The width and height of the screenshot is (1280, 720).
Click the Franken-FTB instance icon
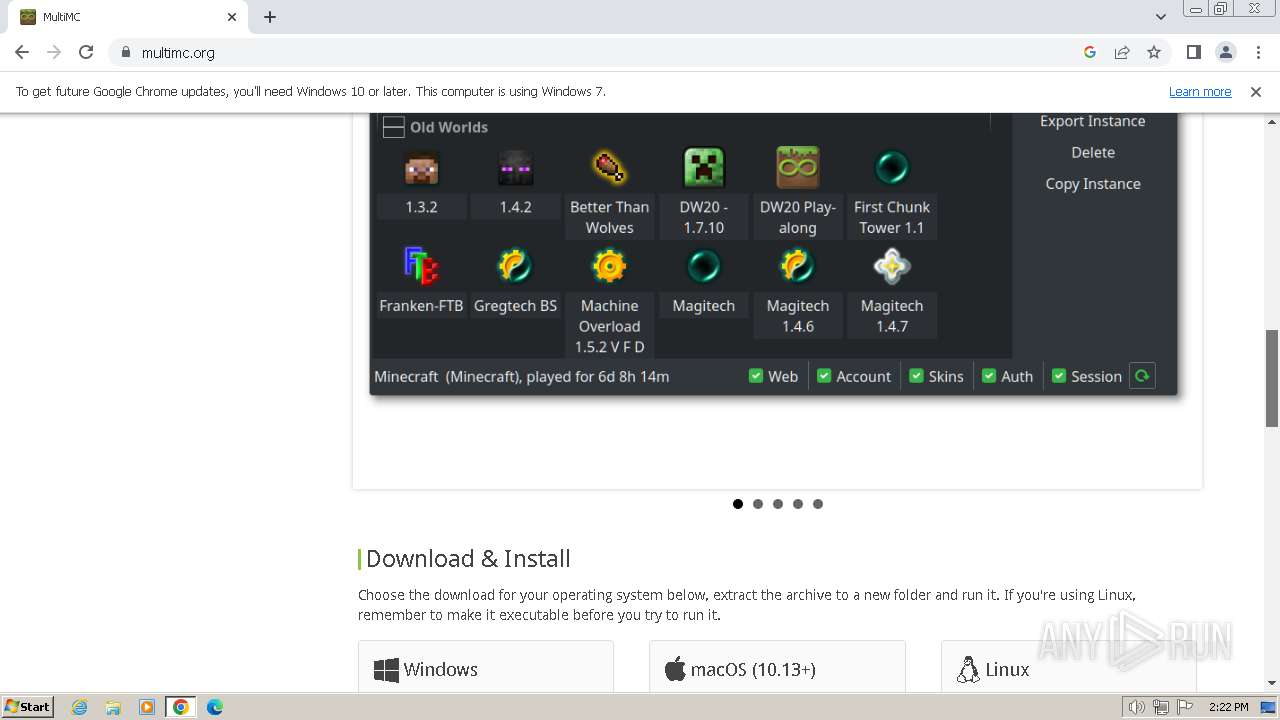tap(421, 266)
